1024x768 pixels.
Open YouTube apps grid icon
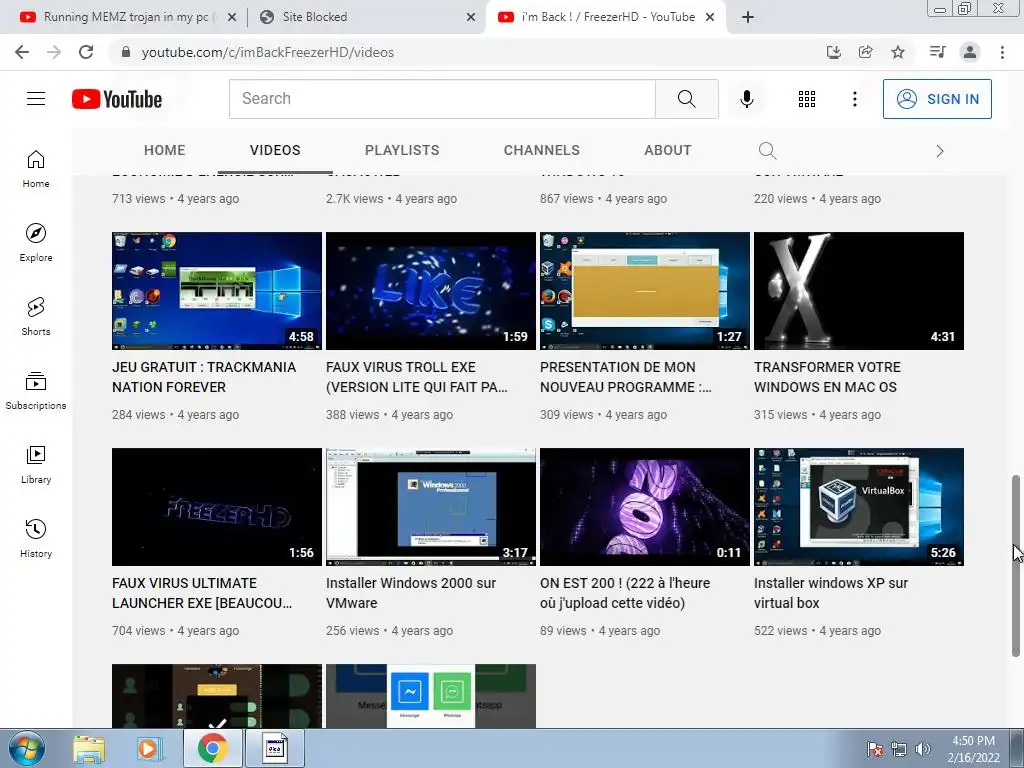tap(807, 99)
